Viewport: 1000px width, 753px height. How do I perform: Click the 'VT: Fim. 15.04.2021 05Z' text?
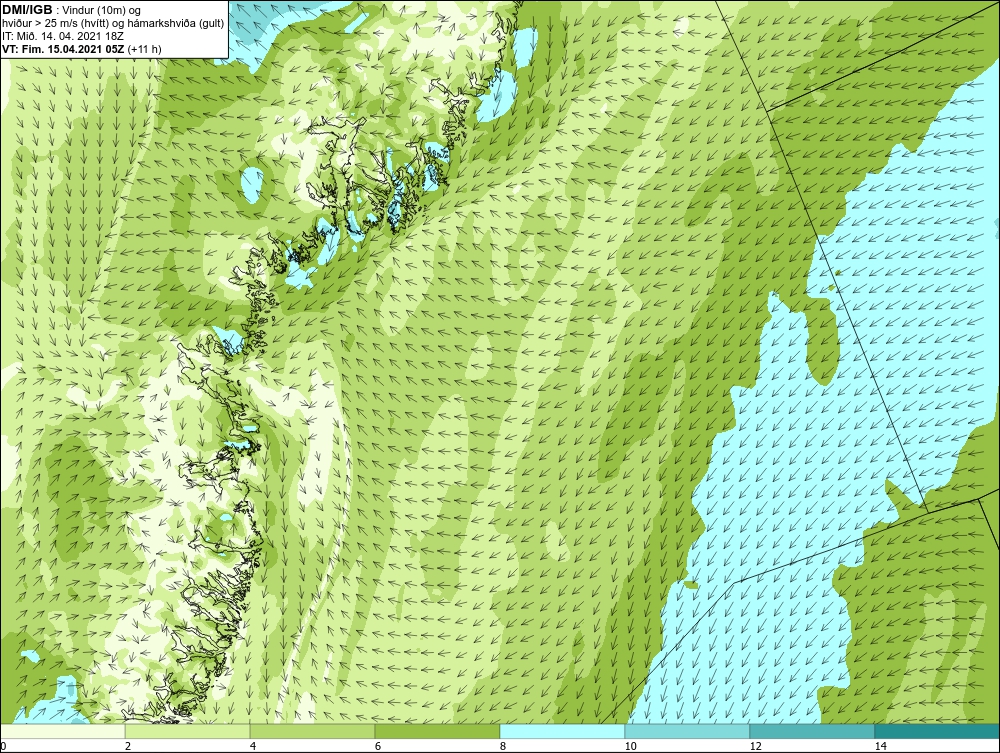point(64,49)
